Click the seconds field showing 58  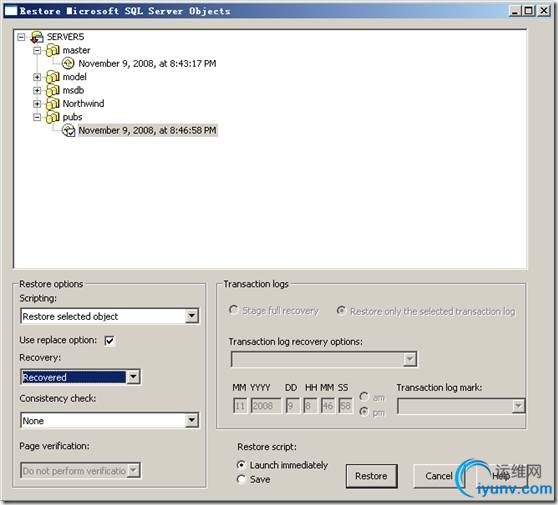(x=346, y=406)
